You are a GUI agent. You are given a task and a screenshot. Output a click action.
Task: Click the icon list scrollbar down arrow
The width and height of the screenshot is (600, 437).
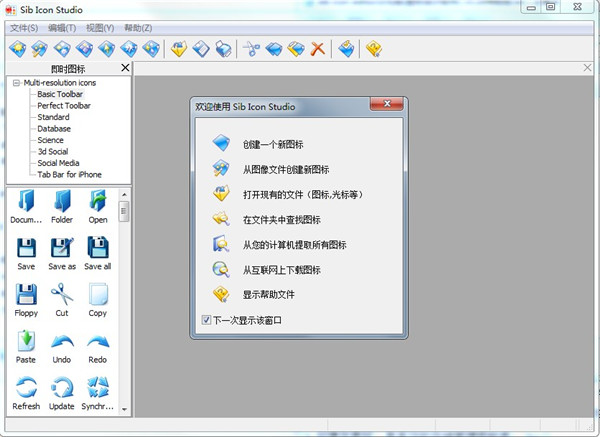click(125, 409)
